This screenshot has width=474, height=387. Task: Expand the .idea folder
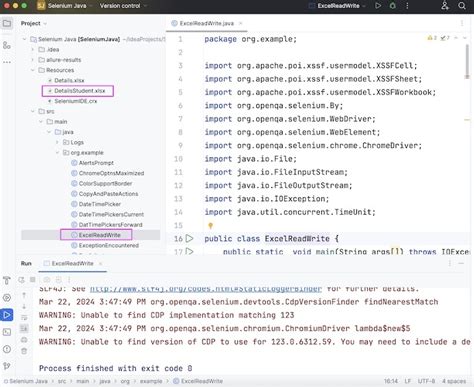33,50
